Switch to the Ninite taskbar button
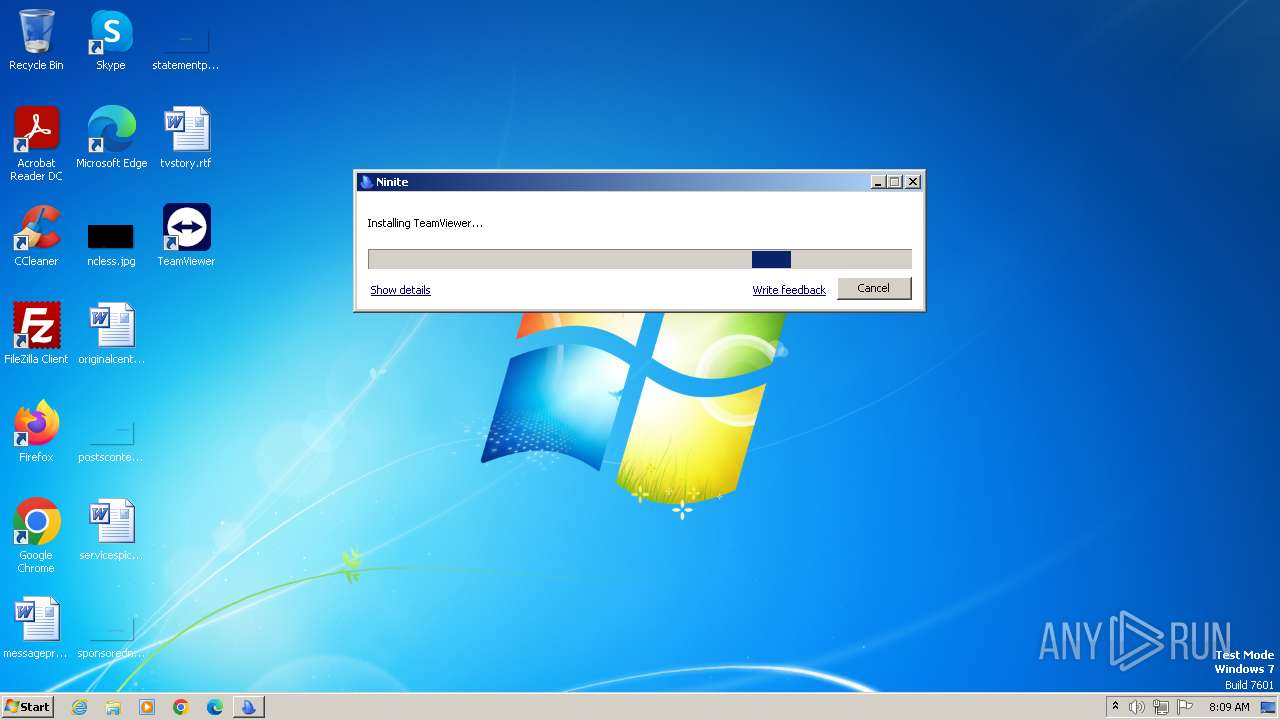Image resolution: width=1280 pixels, height=720 pixels. pyautogui.click(x=249, y=707)
